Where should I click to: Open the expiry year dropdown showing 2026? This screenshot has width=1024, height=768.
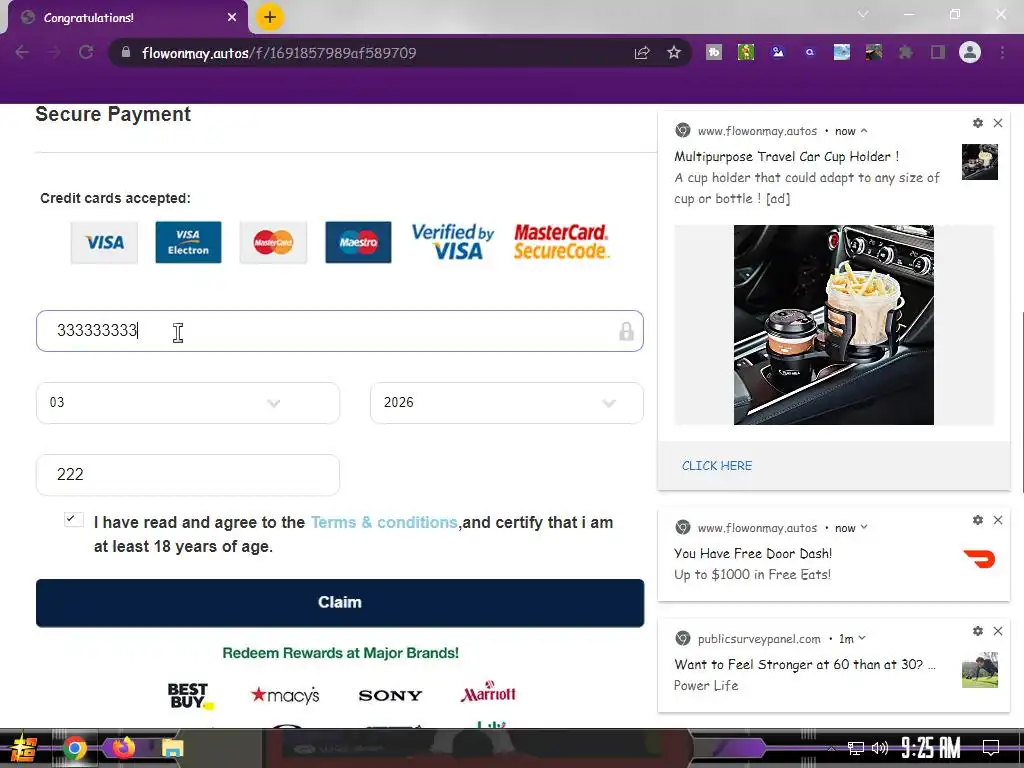click(x=507, y=403)
